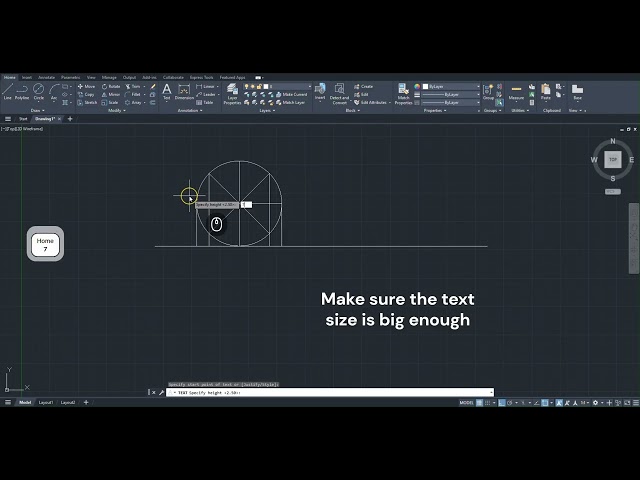Click the Dimension tool
The image size is (640, 480).
[x=184, y=91]
